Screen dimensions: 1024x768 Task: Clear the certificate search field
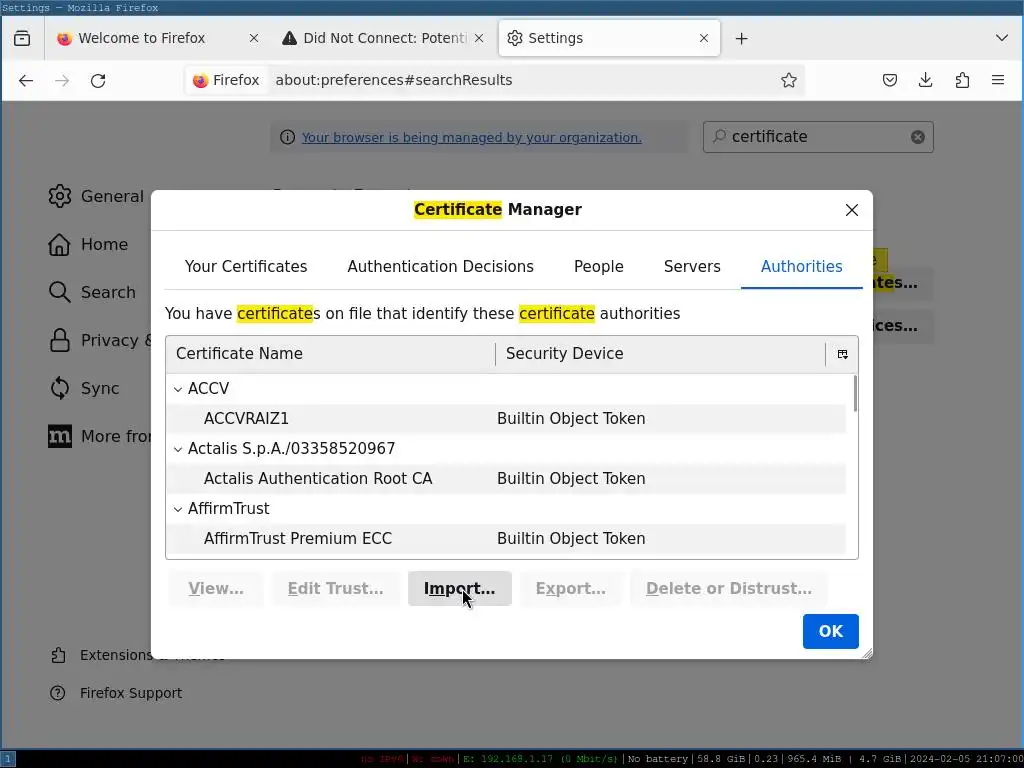click(x=918, y=137)
